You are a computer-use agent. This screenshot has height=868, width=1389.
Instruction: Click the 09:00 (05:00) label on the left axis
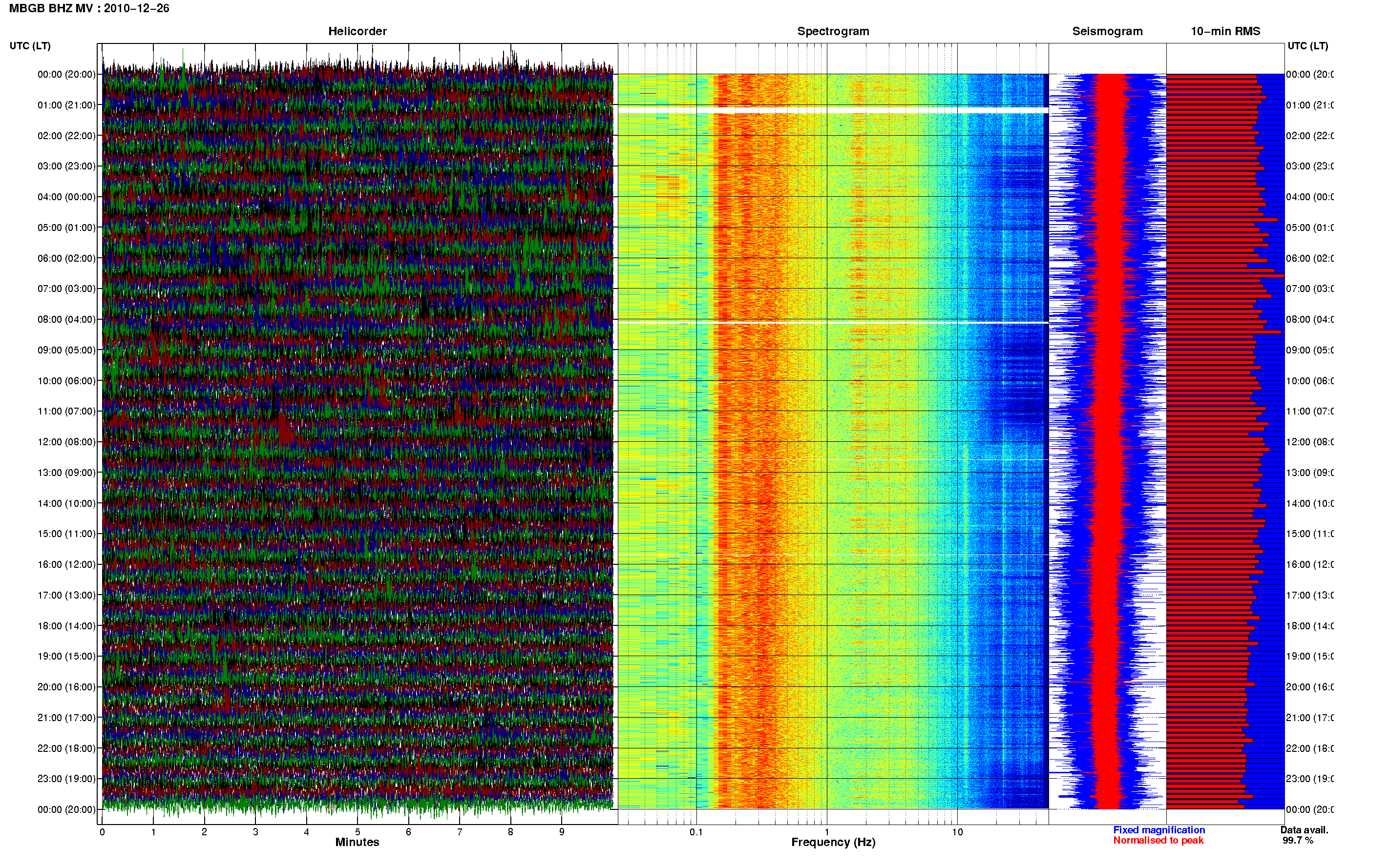pos(66,350)
